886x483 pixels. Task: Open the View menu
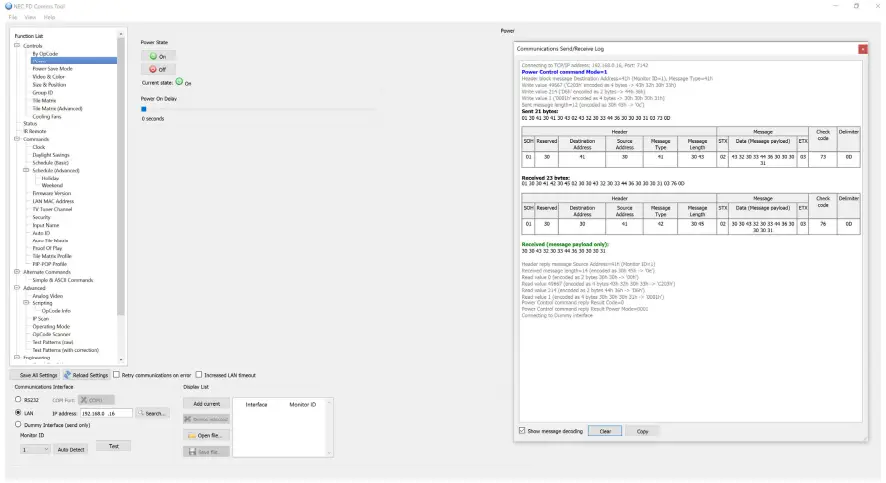(x=30, y=18)
